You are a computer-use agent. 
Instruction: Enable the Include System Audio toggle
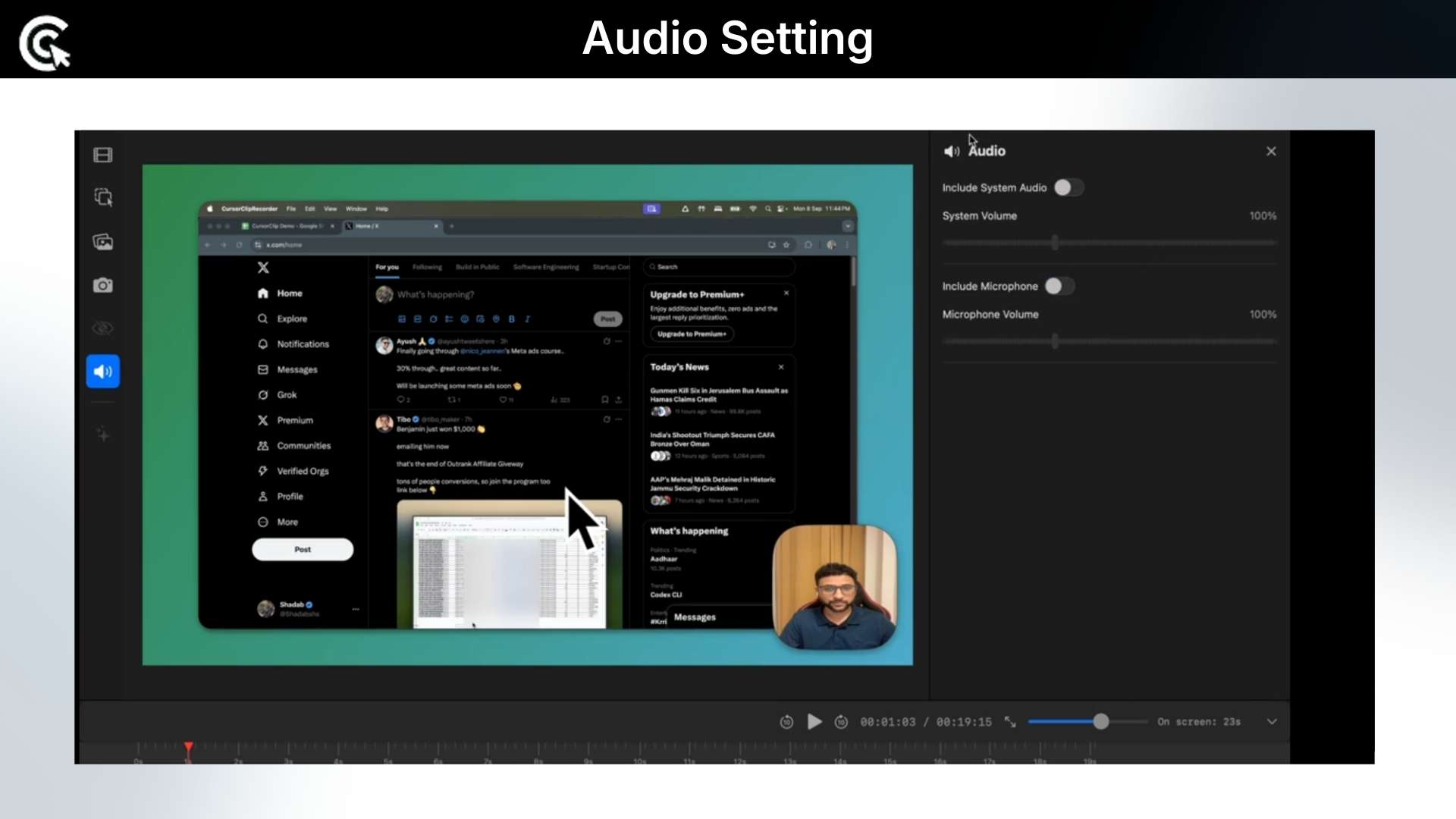tap(1068, 187)
